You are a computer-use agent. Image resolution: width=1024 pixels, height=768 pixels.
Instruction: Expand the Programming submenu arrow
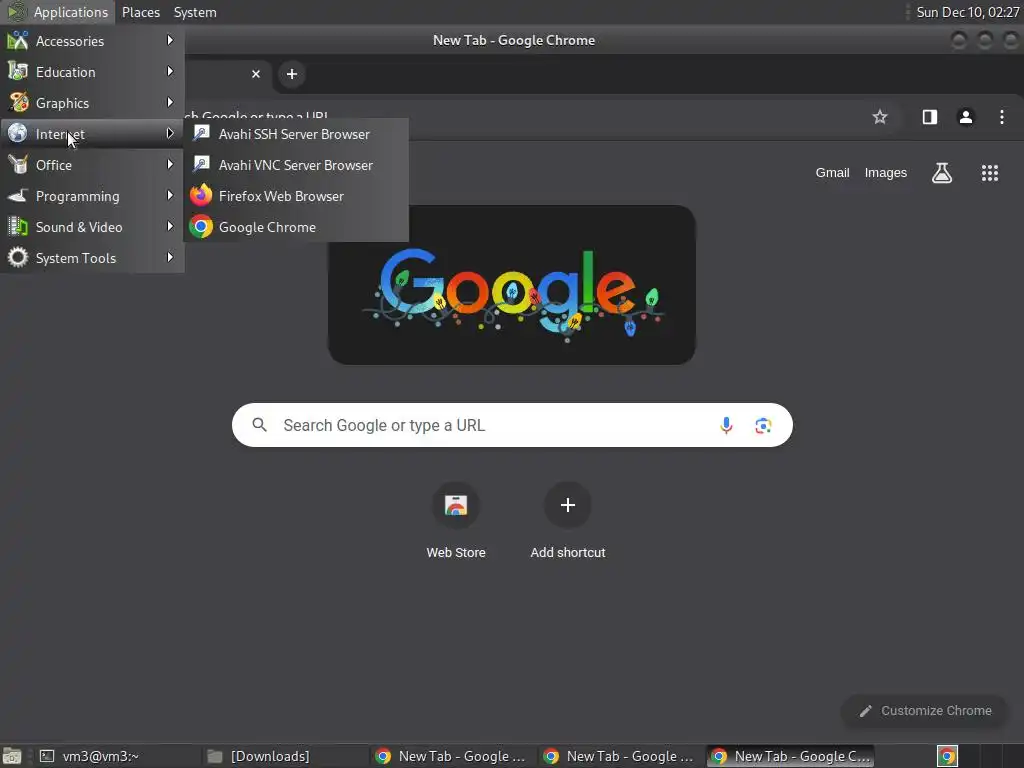[x=170, y=195]
